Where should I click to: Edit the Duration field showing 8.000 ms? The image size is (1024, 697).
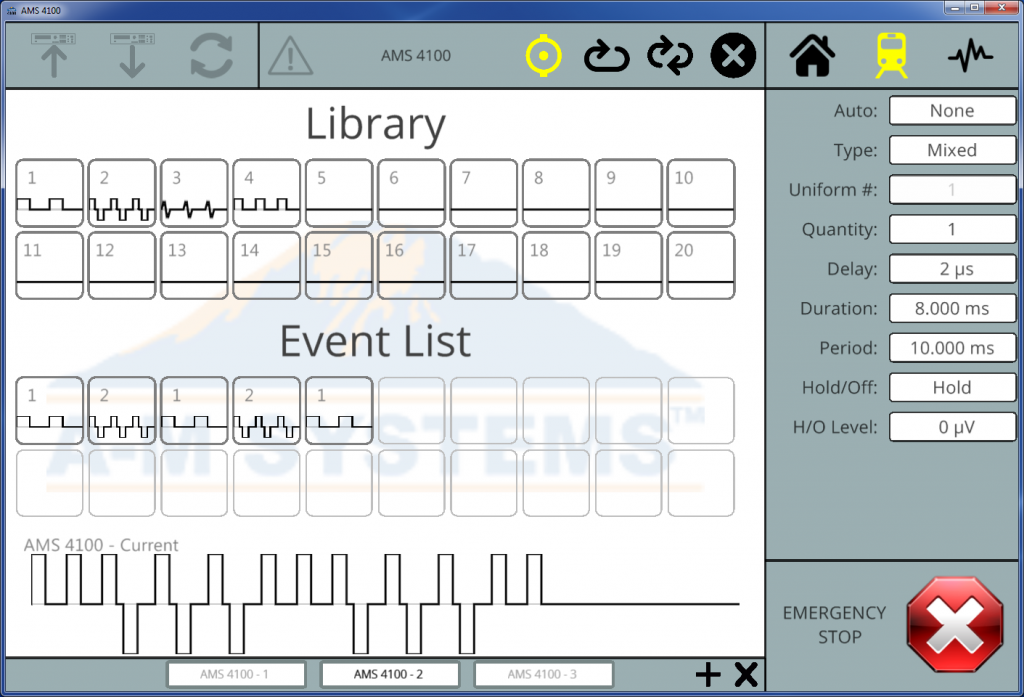click(x=952, y=309)
